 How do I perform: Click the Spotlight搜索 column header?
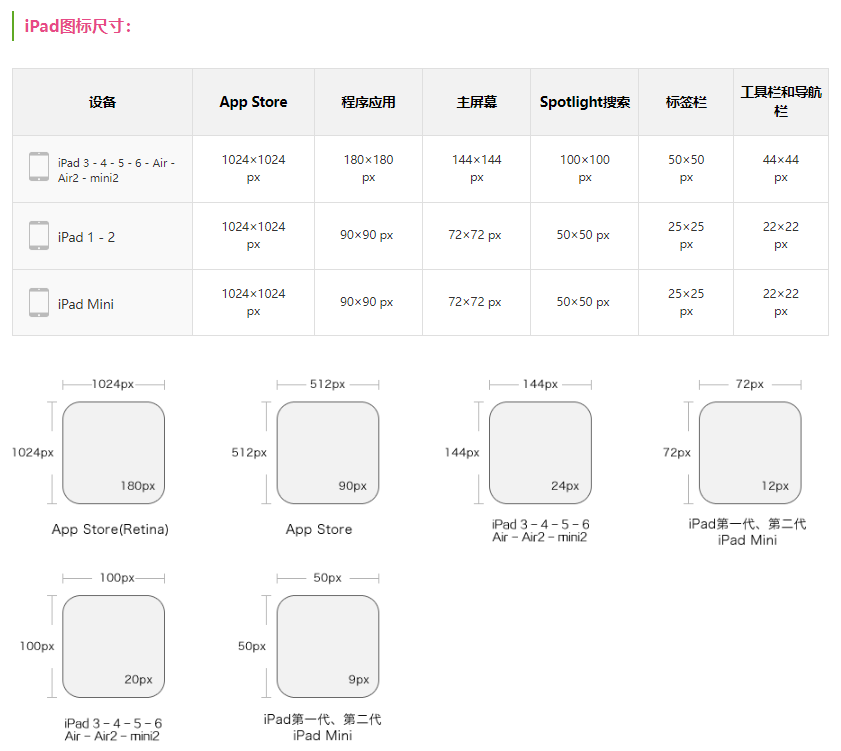584,102
